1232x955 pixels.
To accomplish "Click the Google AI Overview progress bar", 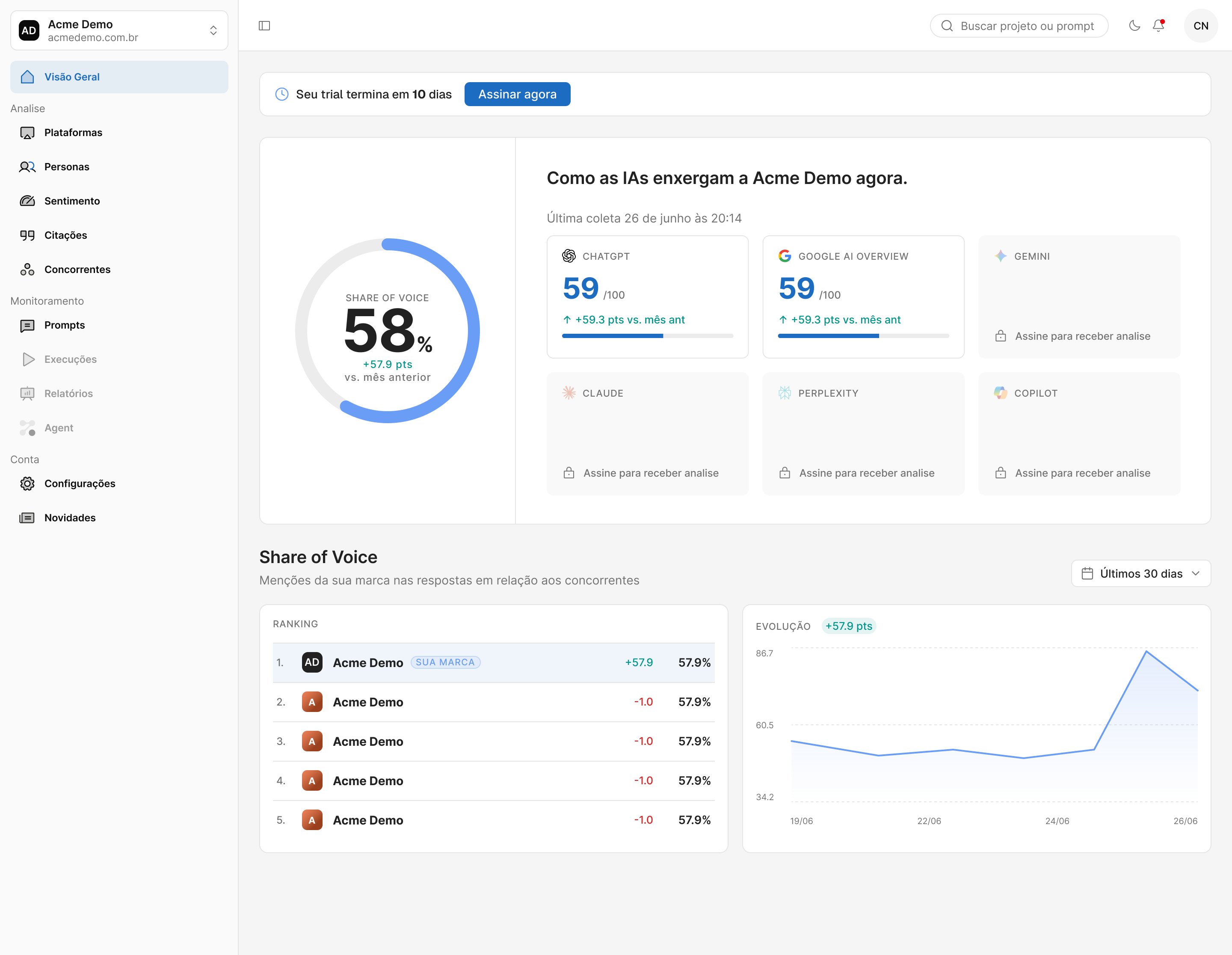I will [863, 336].
